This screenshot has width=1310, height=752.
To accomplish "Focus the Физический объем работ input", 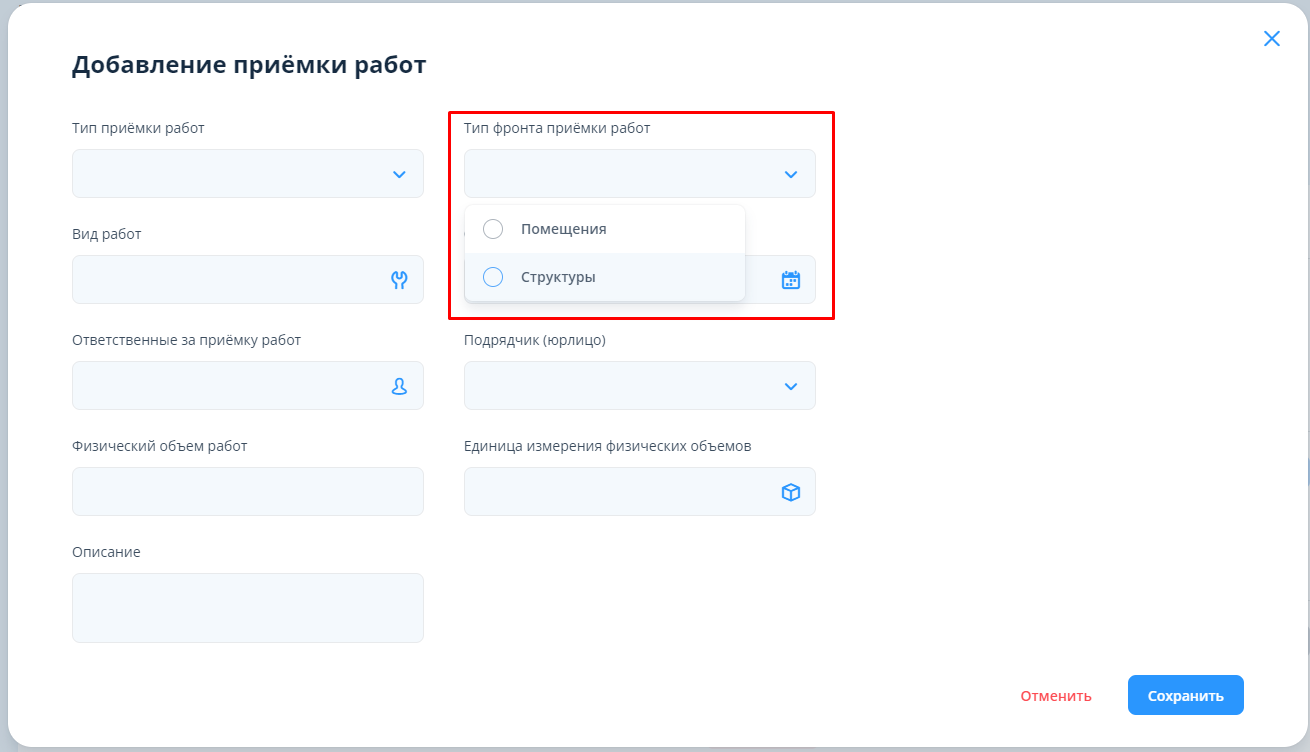I will tap(247, 492).
